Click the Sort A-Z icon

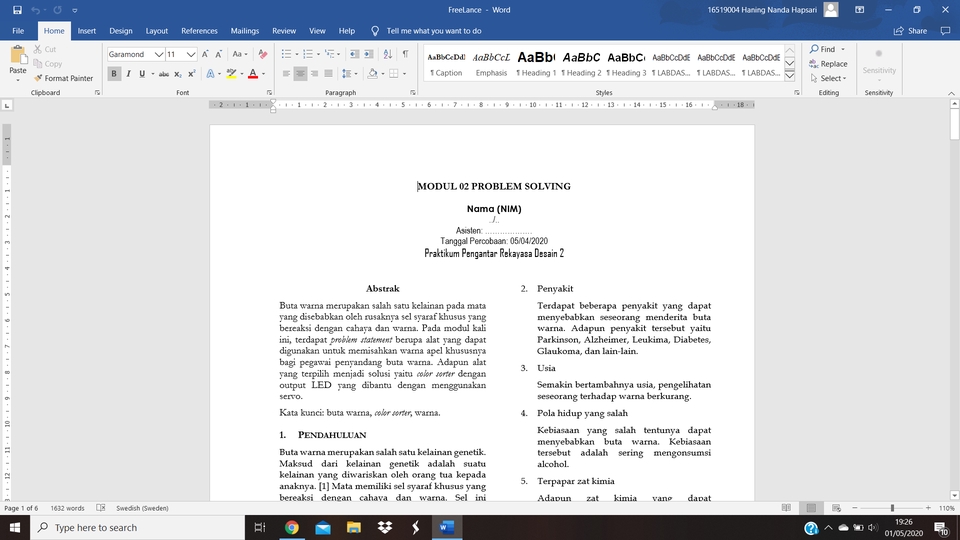click(388, 54)
